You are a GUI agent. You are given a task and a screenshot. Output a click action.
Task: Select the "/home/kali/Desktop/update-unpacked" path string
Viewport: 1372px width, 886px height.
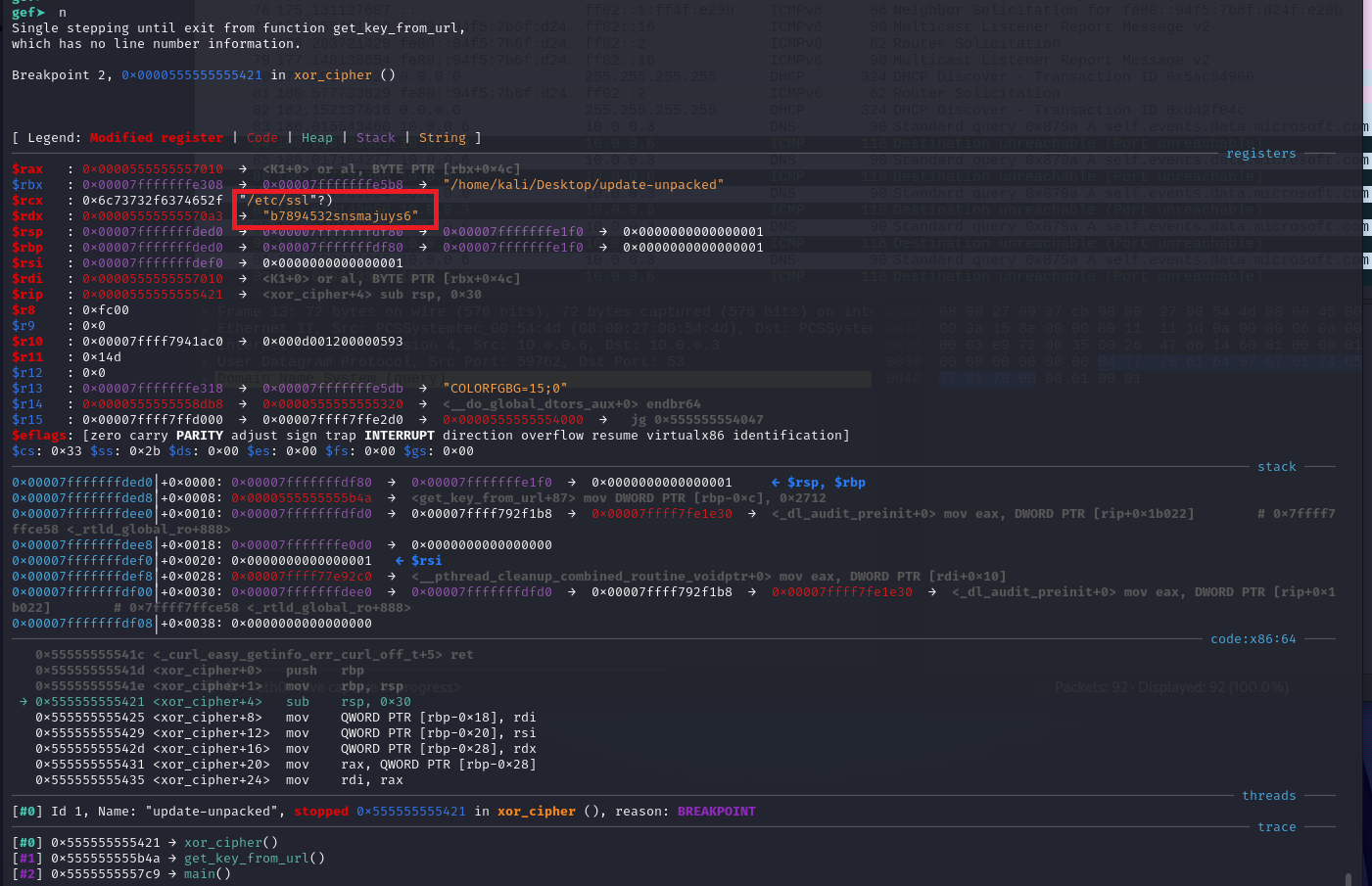coord(584,185)
